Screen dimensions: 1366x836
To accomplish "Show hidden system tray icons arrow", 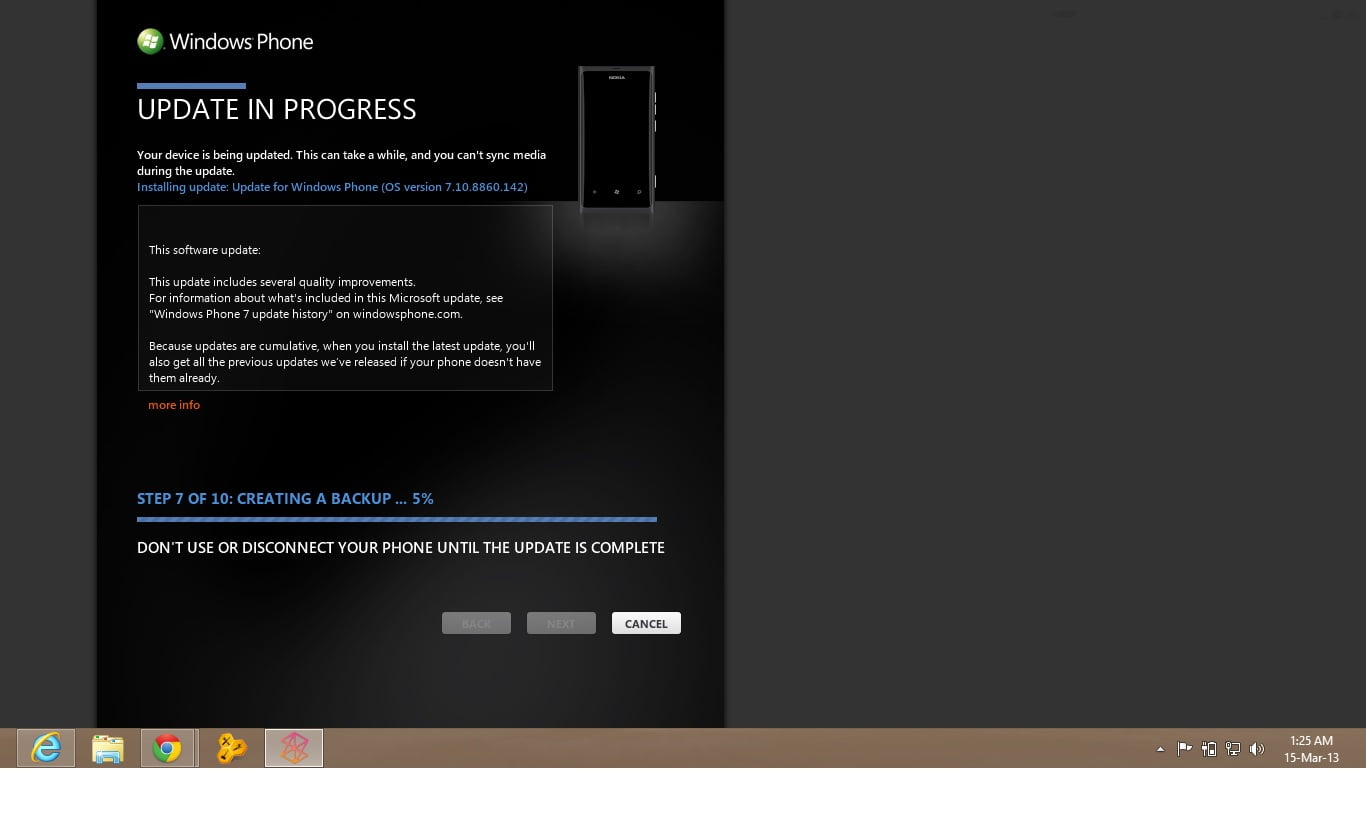I will (x=1160, y=749).
